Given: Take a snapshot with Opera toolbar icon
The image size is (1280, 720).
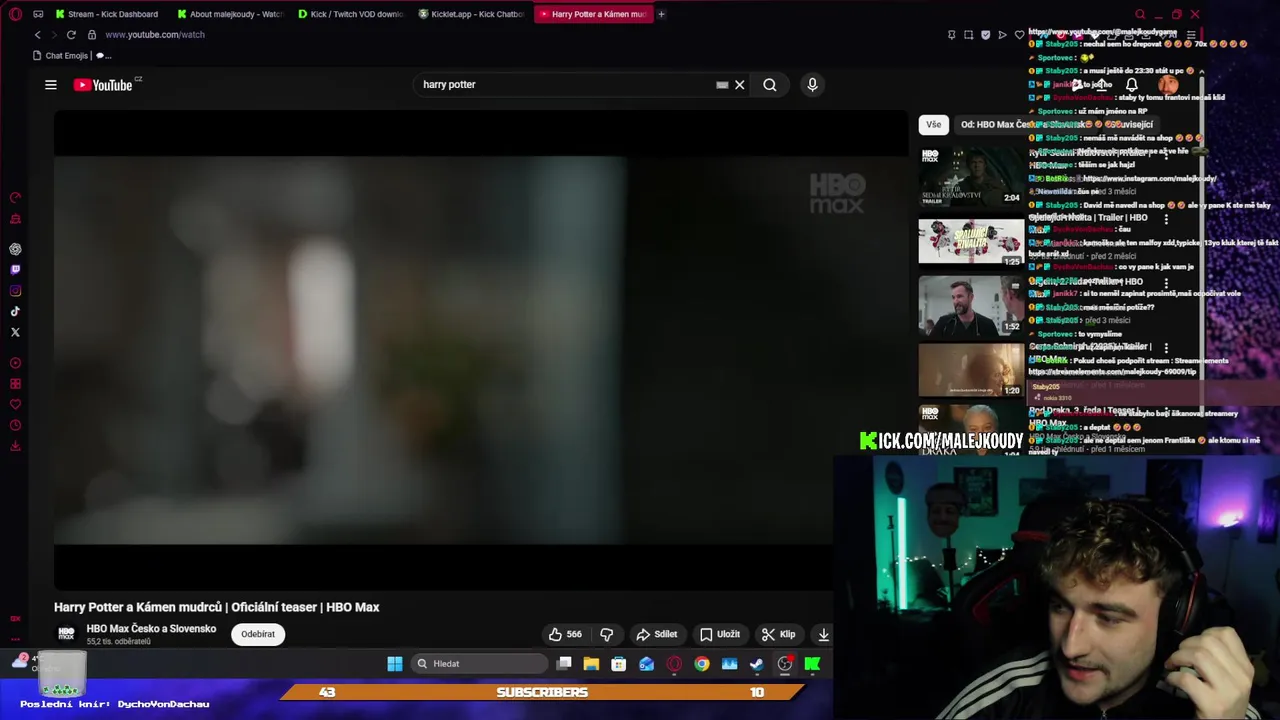Looking at the screenshot, I should 968,35.
